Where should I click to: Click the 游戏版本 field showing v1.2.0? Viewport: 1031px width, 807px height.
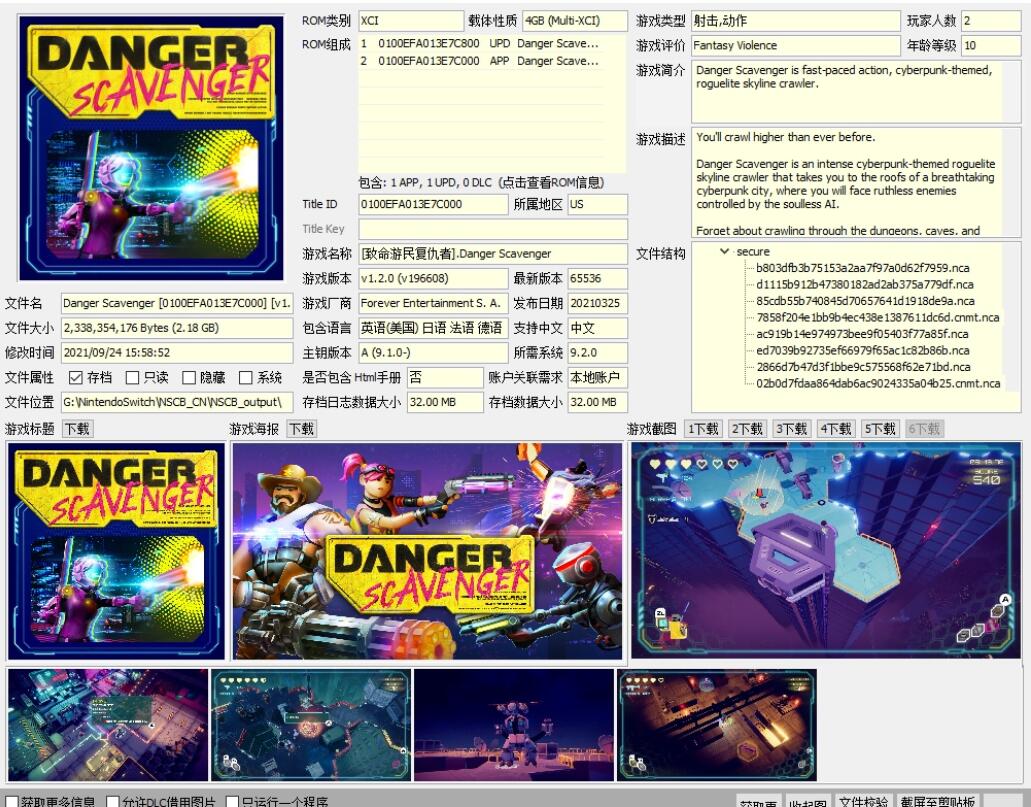pyautogui.click(x=433, y=278)
